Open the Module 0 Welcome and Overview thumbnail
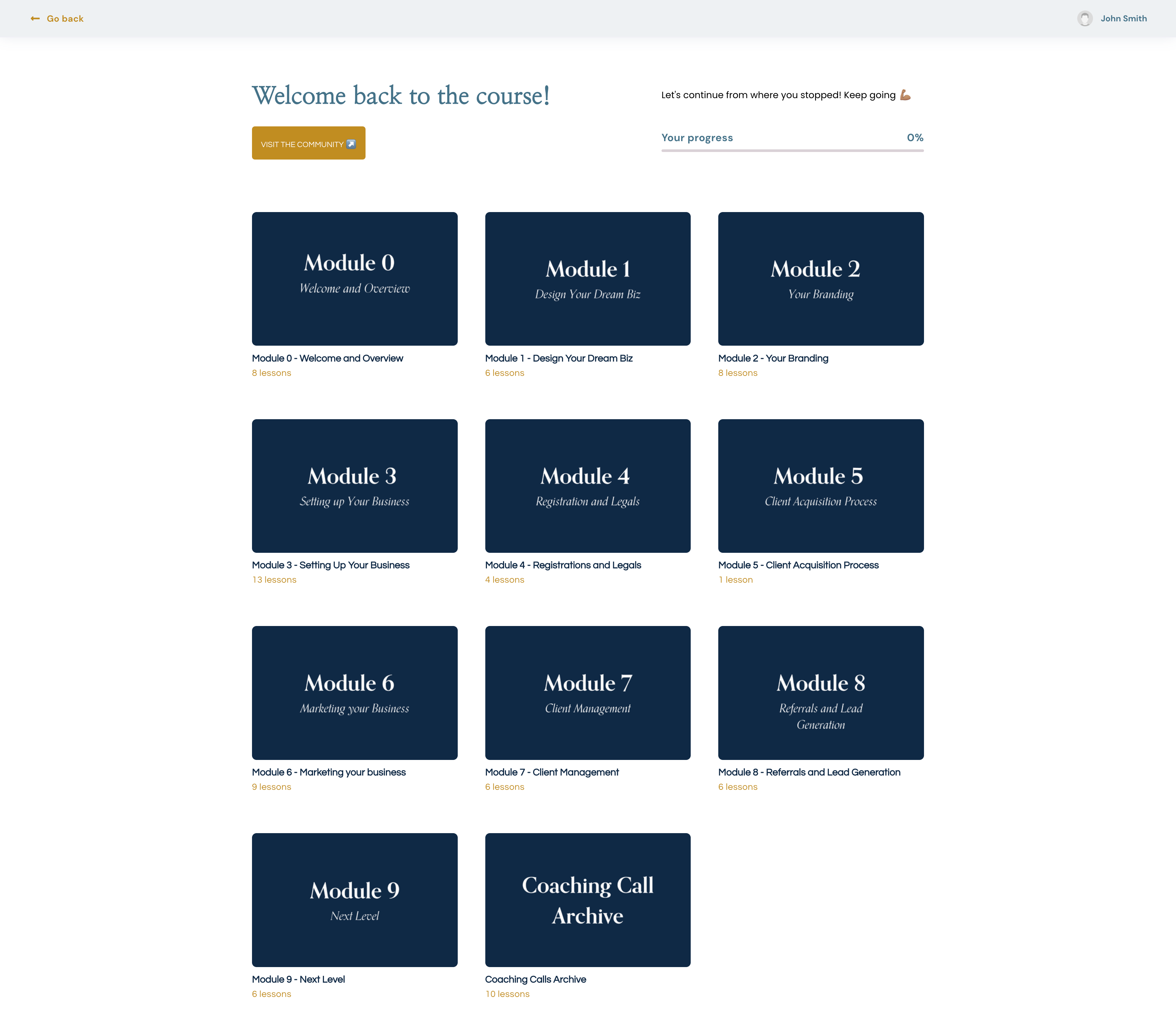This screenshot has height=1015, width=1176. pos(355,279)
